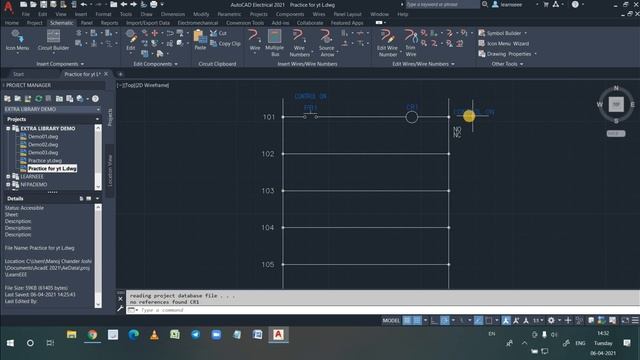640x360 pixels.
Task: Click the Undo arrow in quick access toolbar
Action: pyautogui.click(x=84, y=4)
